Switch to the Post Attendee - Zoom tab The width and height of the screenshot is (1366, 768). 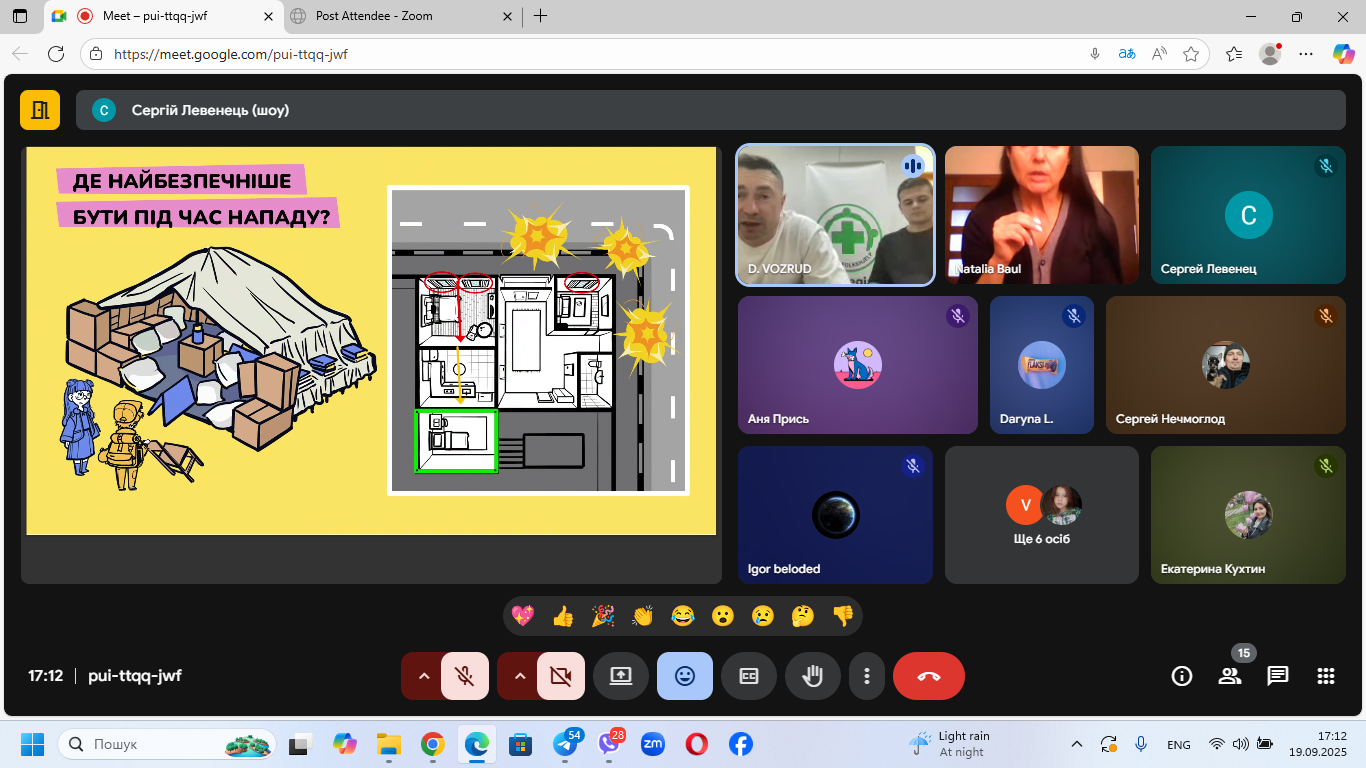click(x=400, y=16)
